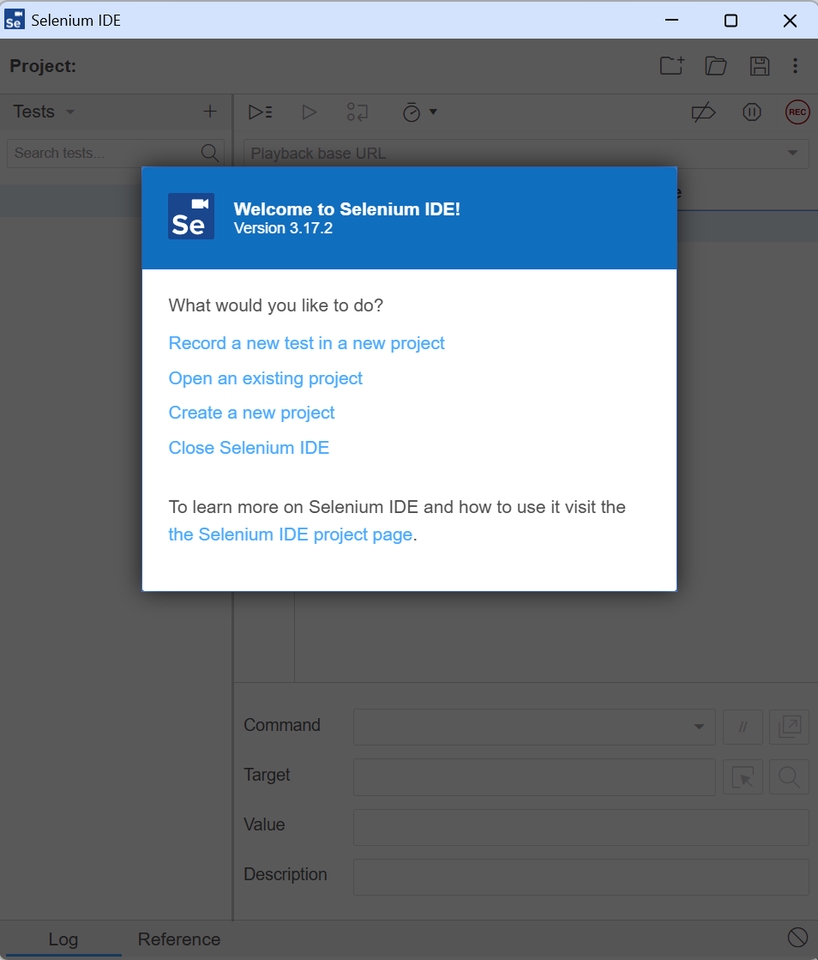Expand the Tests view dropdown
The image size is (818, 960).
(70, 111)
